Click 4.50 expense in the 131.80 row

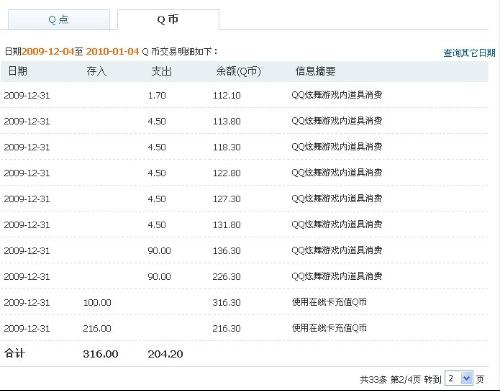(157, 225)
